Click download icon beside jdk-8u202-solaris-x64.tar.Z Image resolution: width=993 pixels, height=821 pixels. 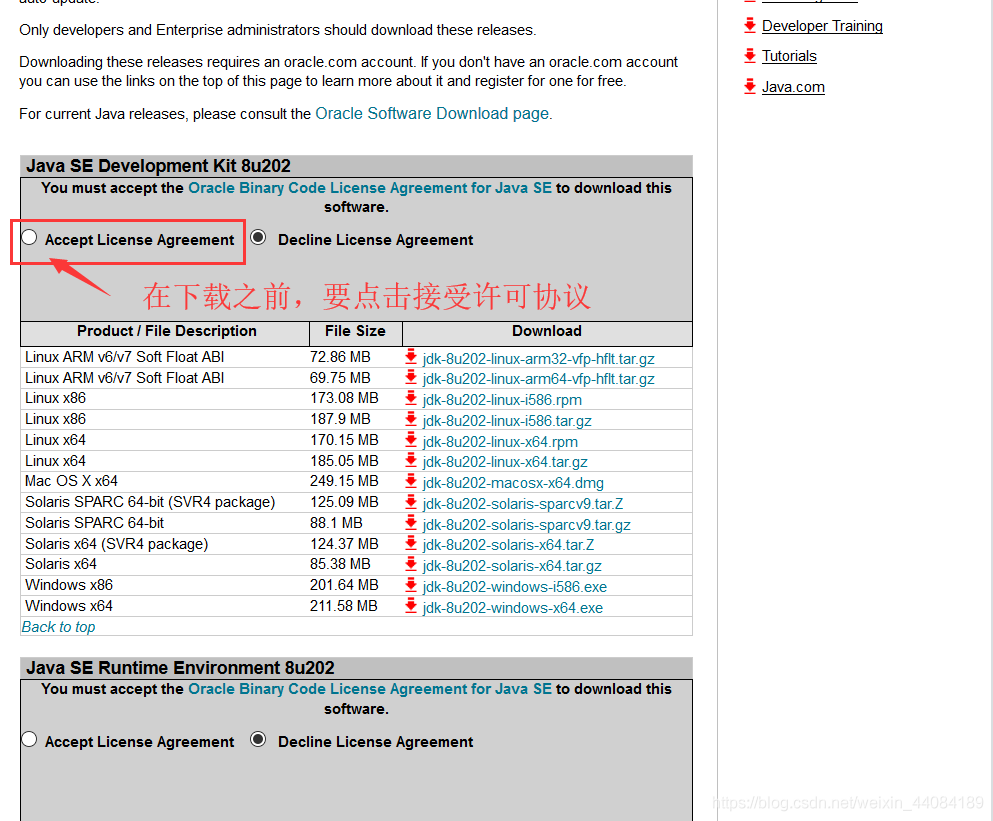click(x=411, y=544)
